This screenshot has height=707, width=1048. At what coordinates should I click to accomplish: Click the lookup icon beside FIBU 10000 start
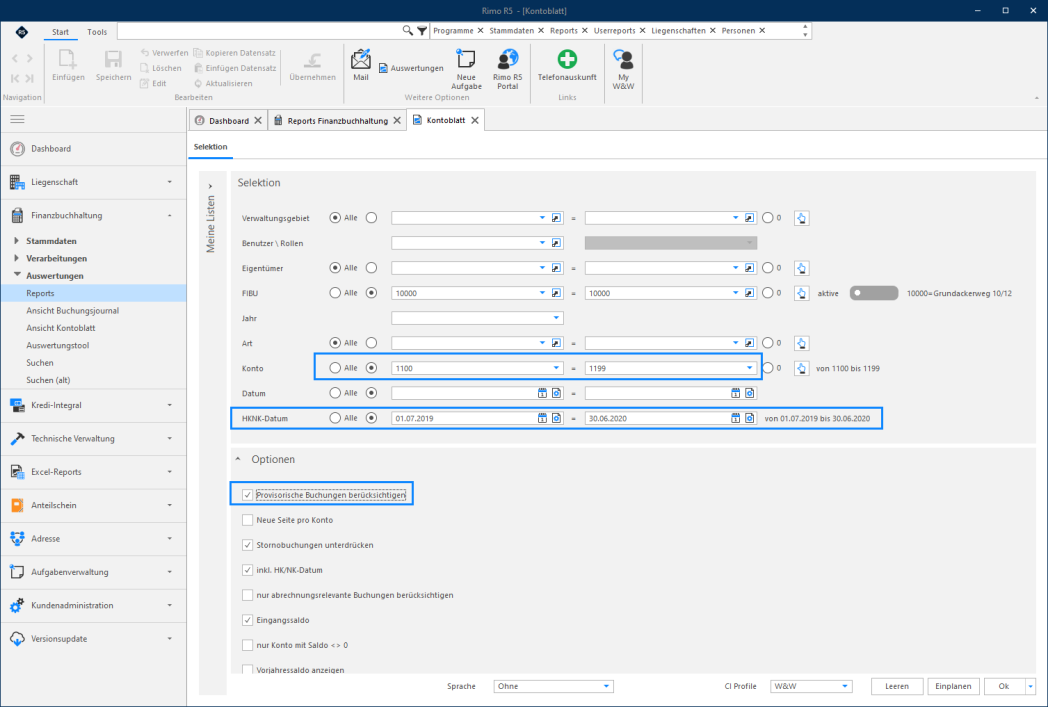(x=556, y=293)
